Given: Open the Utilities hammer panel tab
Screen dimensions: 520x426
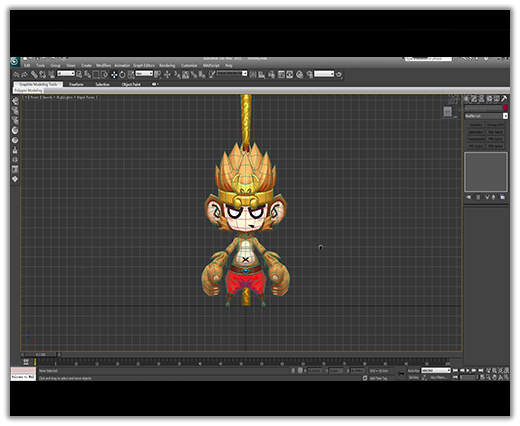Looking at the screenshot, I should (x=504, y=99).
